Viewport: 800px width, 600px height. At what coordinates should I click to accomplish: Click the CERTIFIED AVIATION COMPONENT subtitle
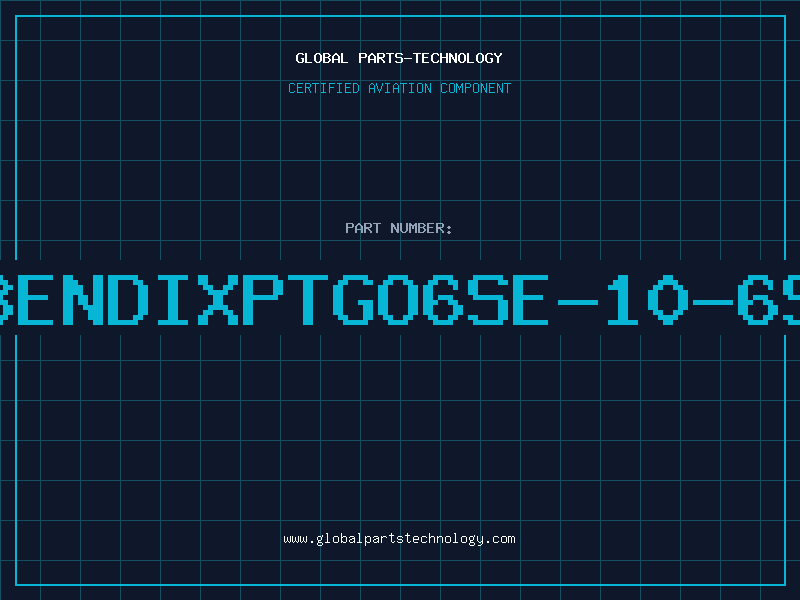[399, 88]
